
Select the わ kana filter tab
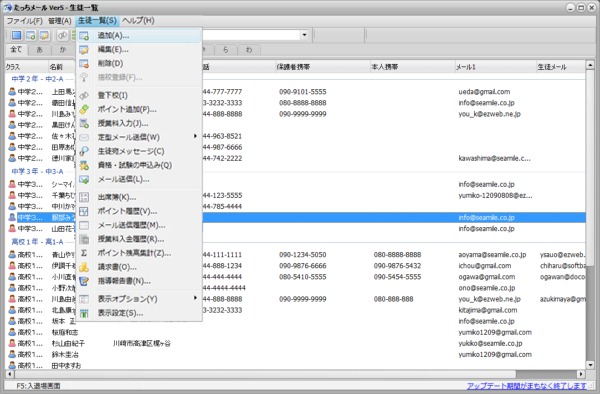click(x=249, y=50)
